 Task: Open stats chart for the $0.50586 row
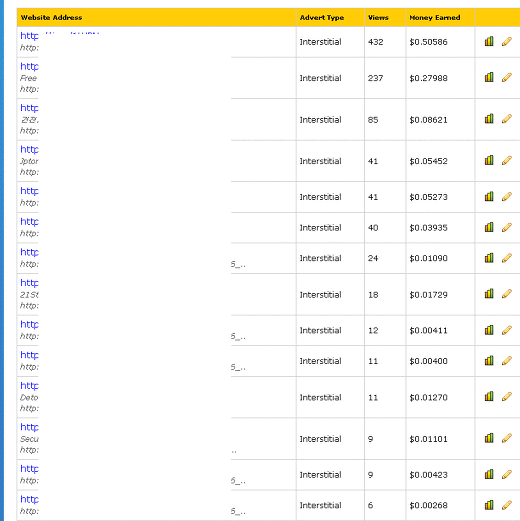click(489, 41)
